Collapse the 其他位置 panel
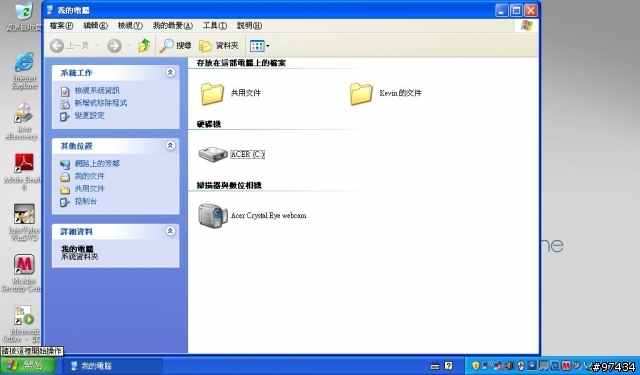Image resolution: width=640 pixels, height=375 pixels. 170,145
